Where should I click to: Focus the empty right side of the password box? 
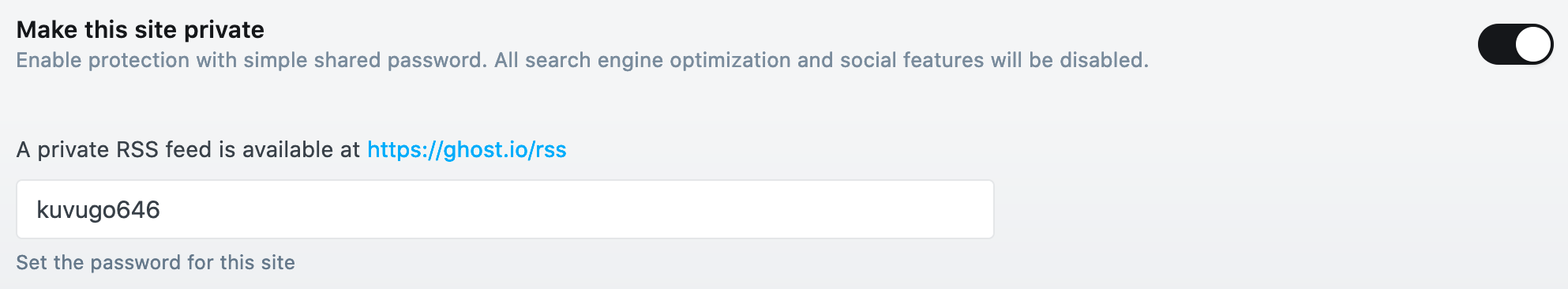711,209
